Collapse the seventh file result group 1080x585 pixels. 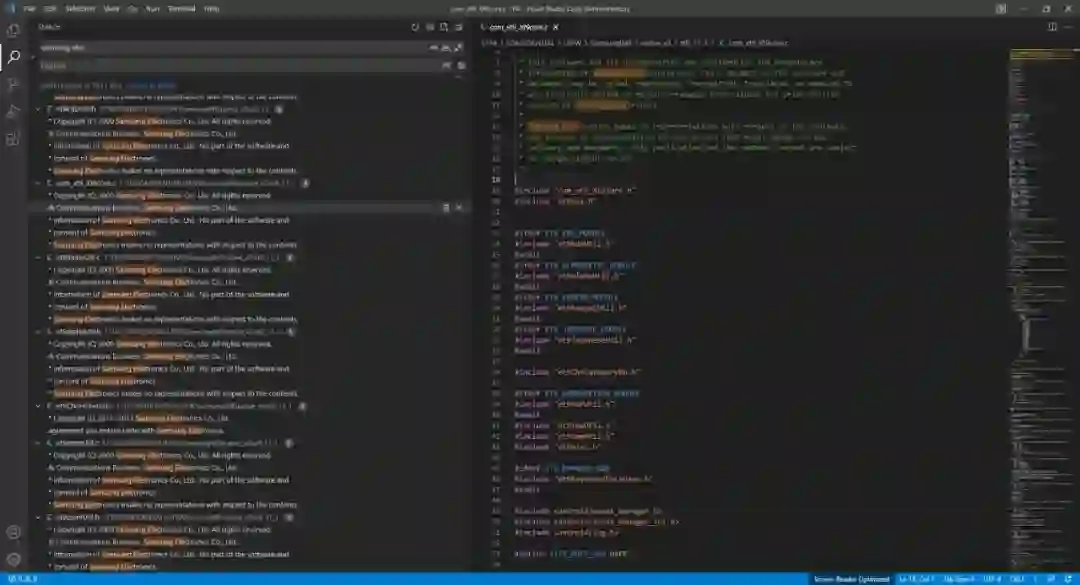39,517
